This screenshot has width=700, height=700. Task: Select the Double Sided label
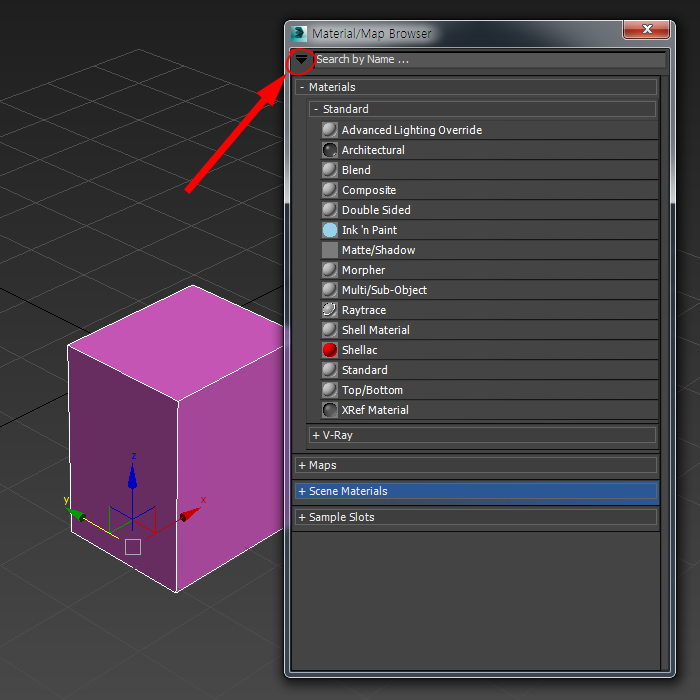point(376,210)
